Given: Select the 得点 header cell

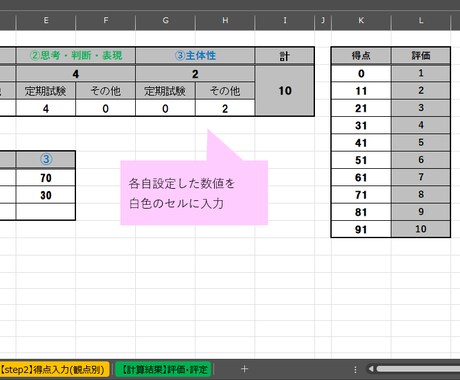Looking at the screenshot, I should pos(361,55).
